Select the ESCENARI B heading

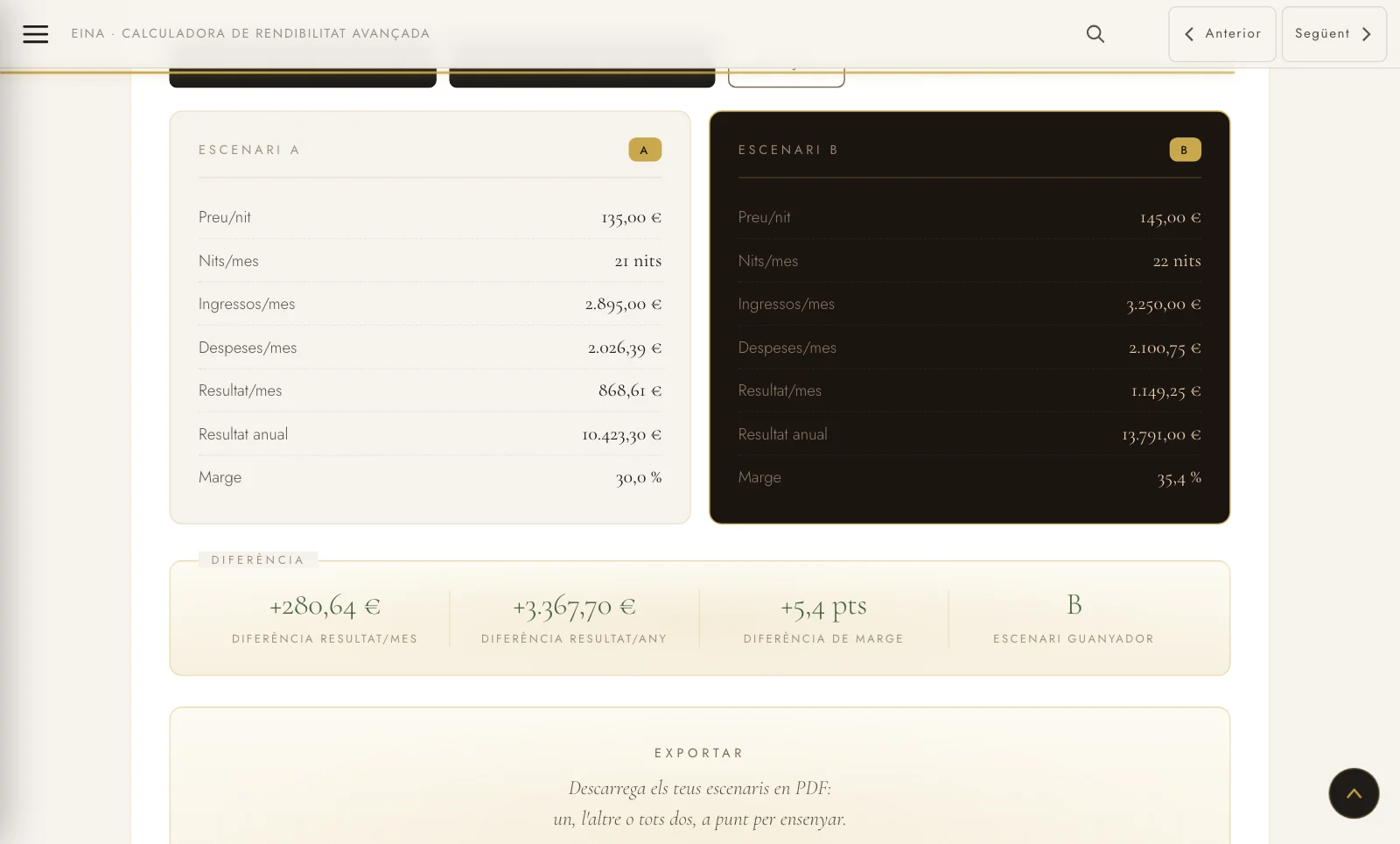788,150
